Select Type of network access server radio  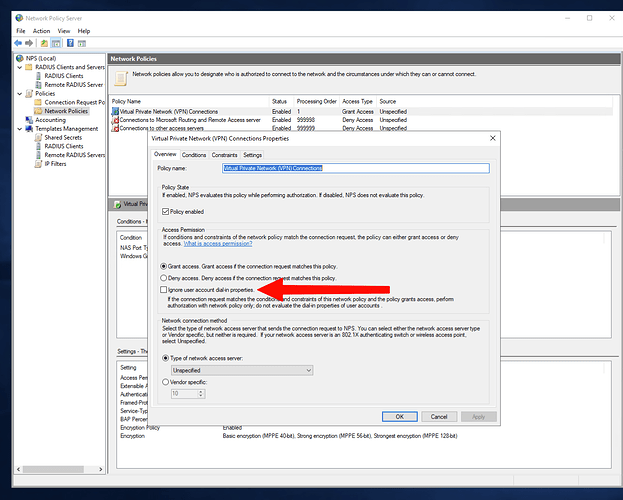click(165, 358)
